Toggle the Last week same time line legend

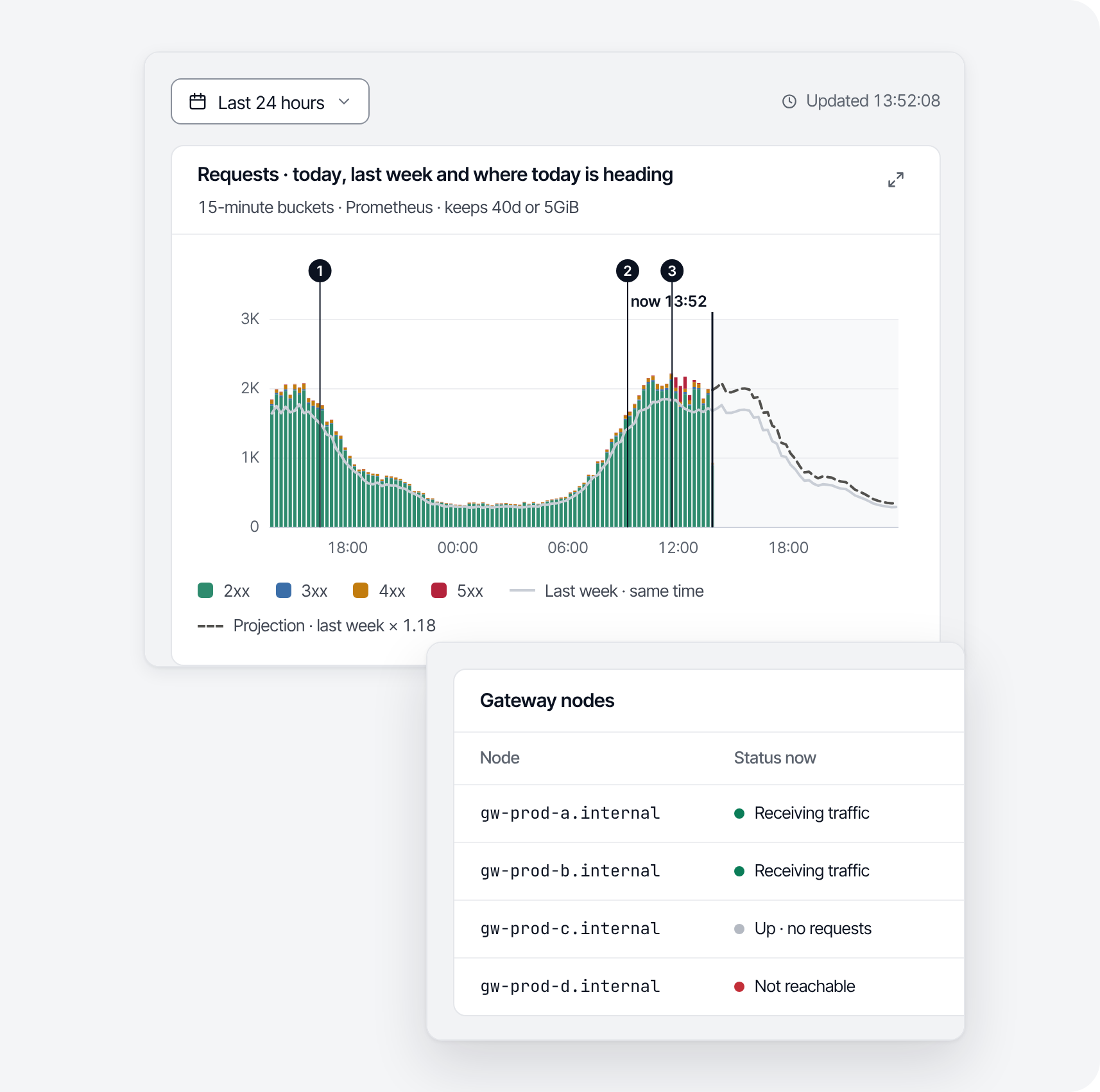point(606,591)
